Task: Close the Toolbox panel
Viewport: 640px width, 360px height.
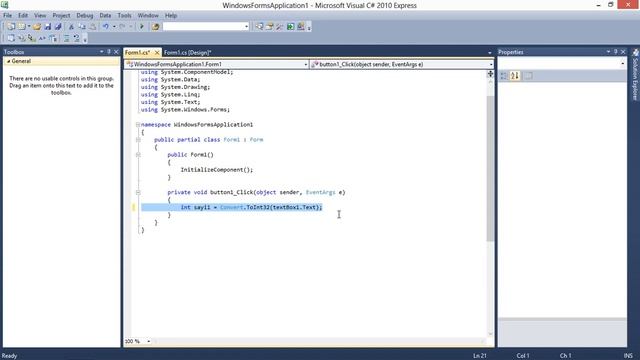Action: pos(116,52)
